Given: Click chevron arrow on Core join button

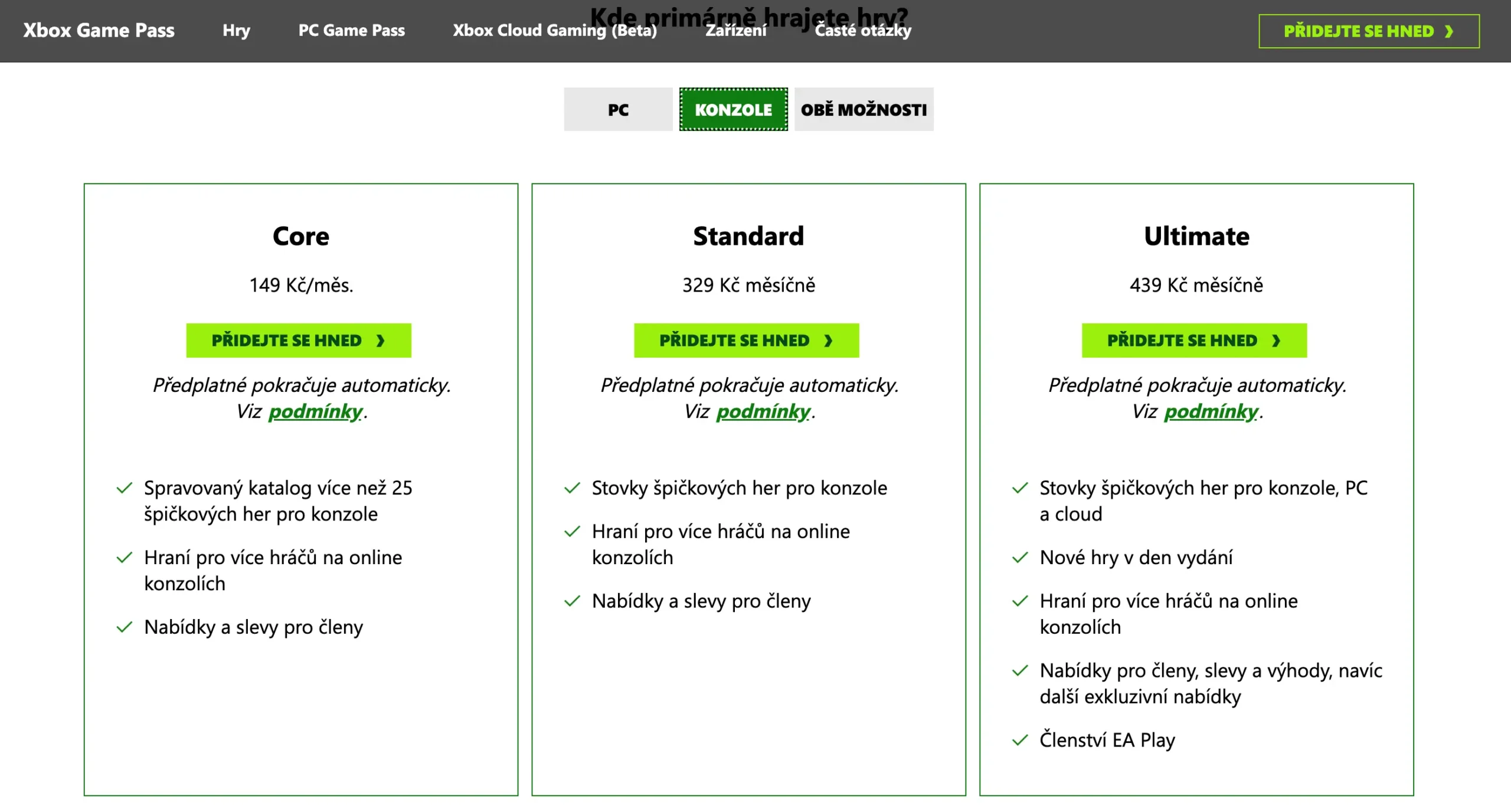Looking at the screenshot, I should [x=381, y=341].
